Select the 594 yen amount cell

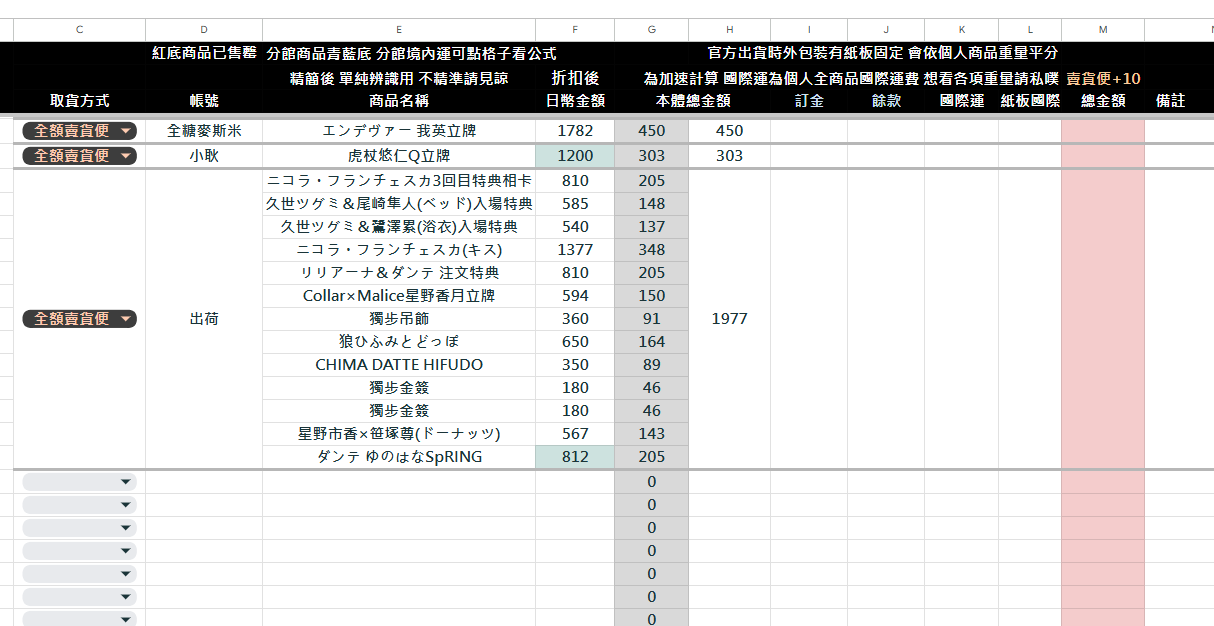click(575, 296)
